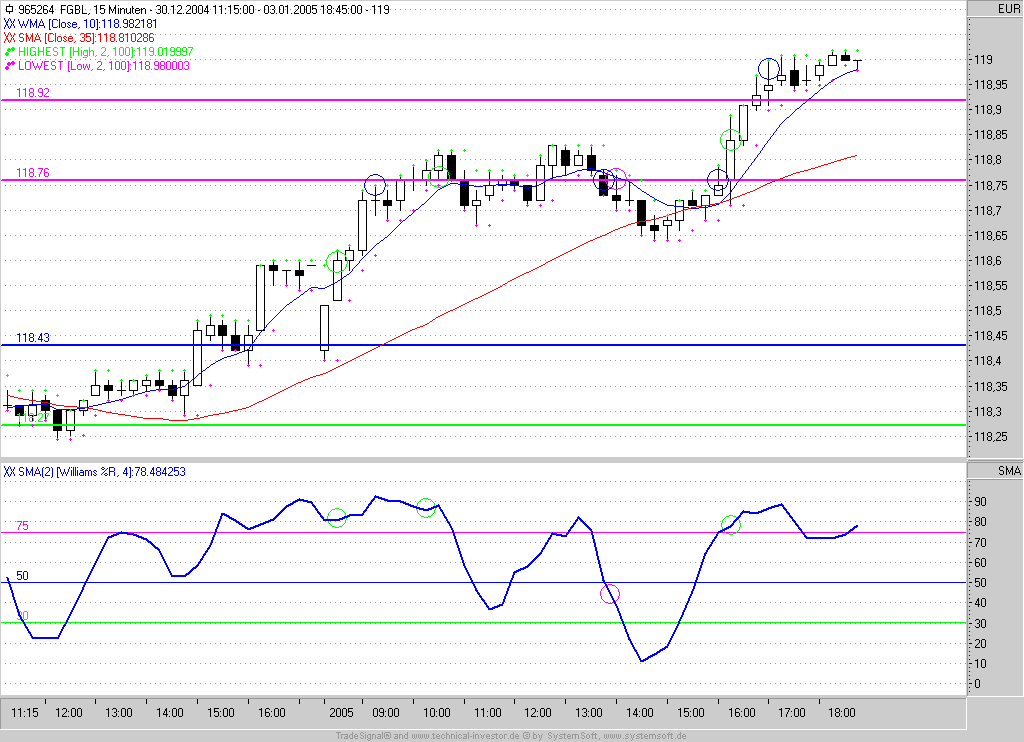Screen dimensions: 1024x742
Task: Click the blue circle marker at top near 119
Action: pyautogui.click(x=769, y=69)
